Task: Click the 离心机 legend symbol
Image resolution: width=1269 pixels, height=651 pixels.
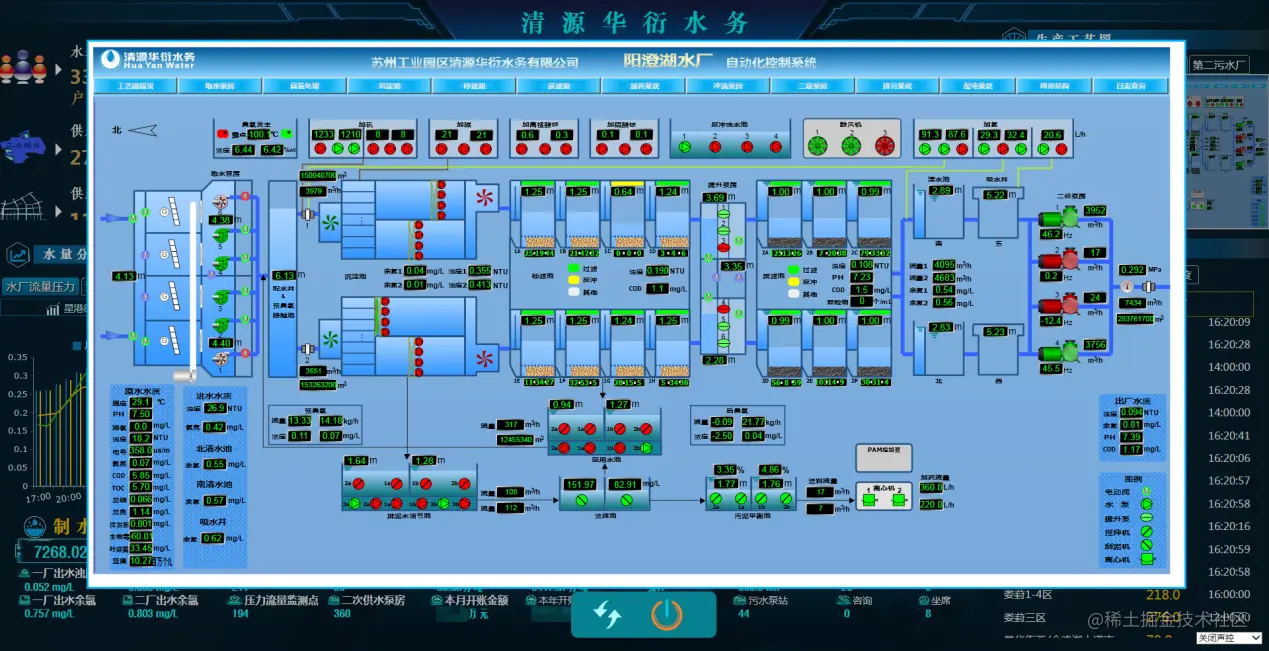Action: (x=1146, y=559)
